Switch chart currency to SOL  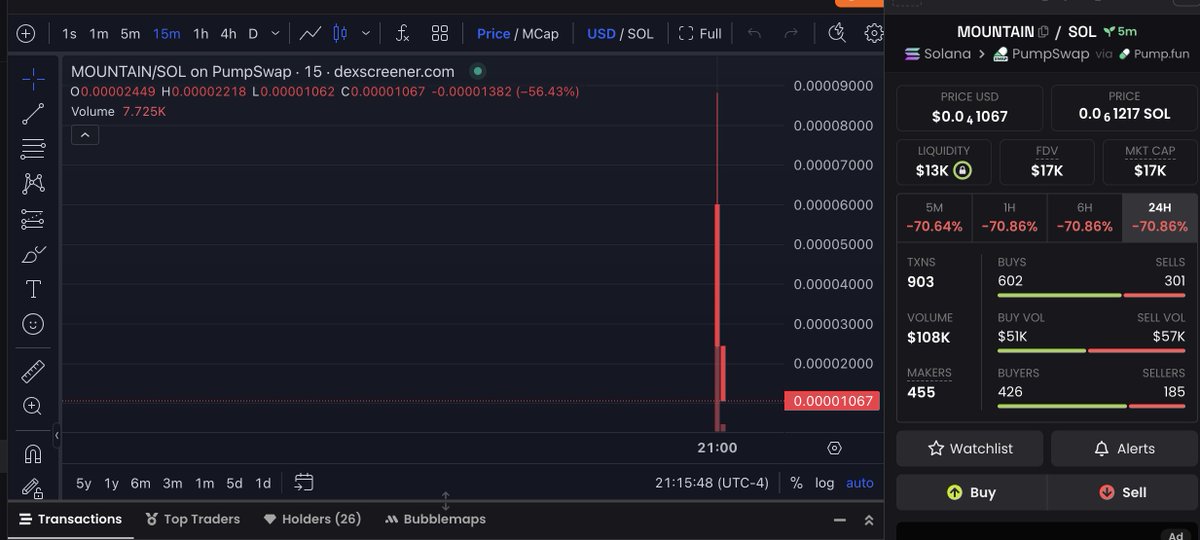click(641, 33)
